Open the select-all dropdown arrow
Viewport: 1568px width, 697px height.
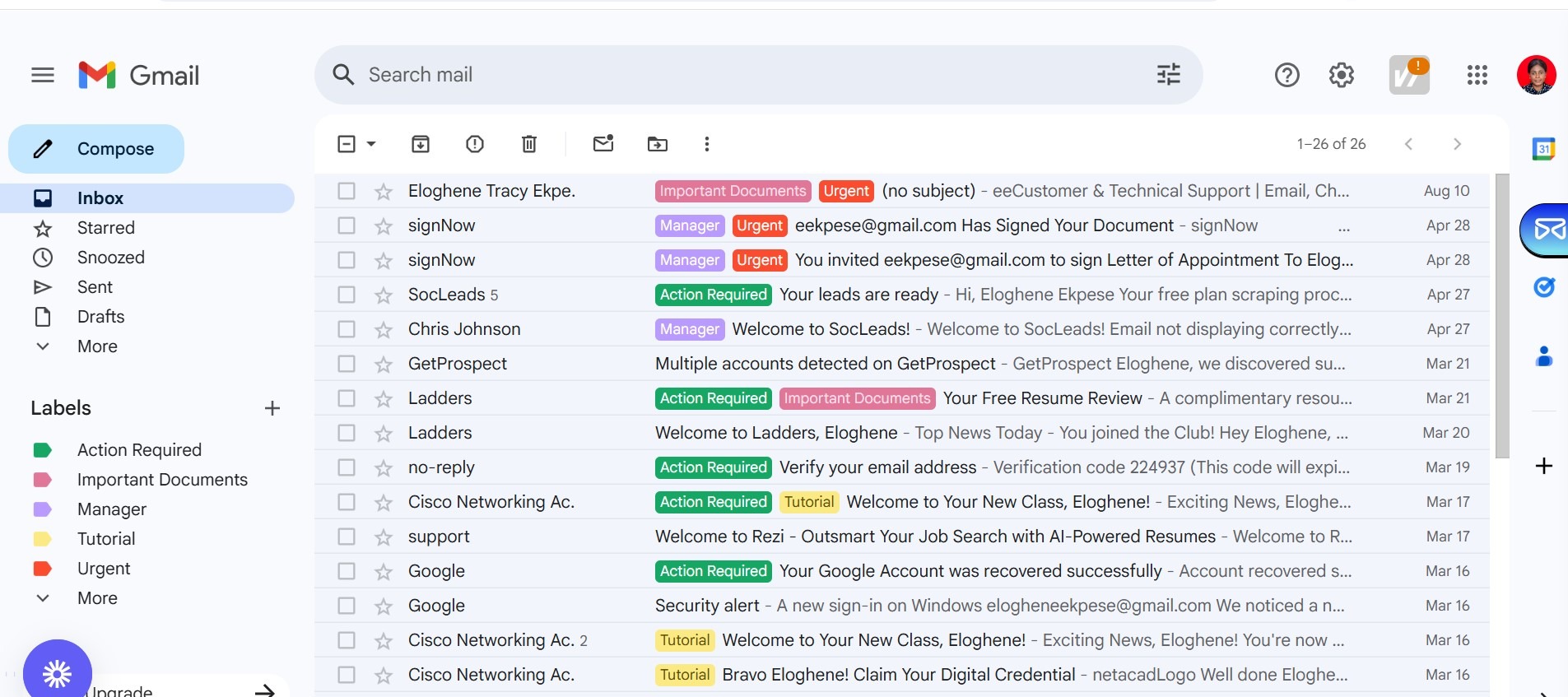pyautogui.click(x=371, y=144)
